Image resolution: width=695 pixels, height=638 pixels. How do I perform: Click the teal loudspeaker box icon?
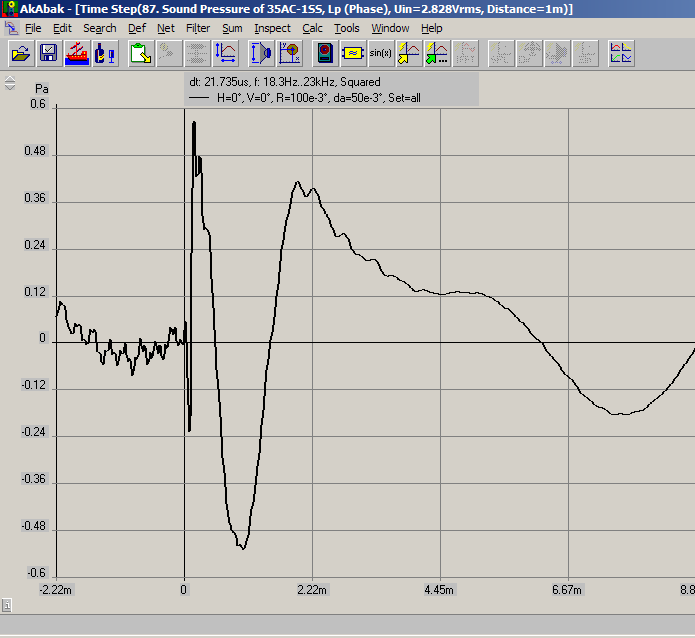point(325,53)
